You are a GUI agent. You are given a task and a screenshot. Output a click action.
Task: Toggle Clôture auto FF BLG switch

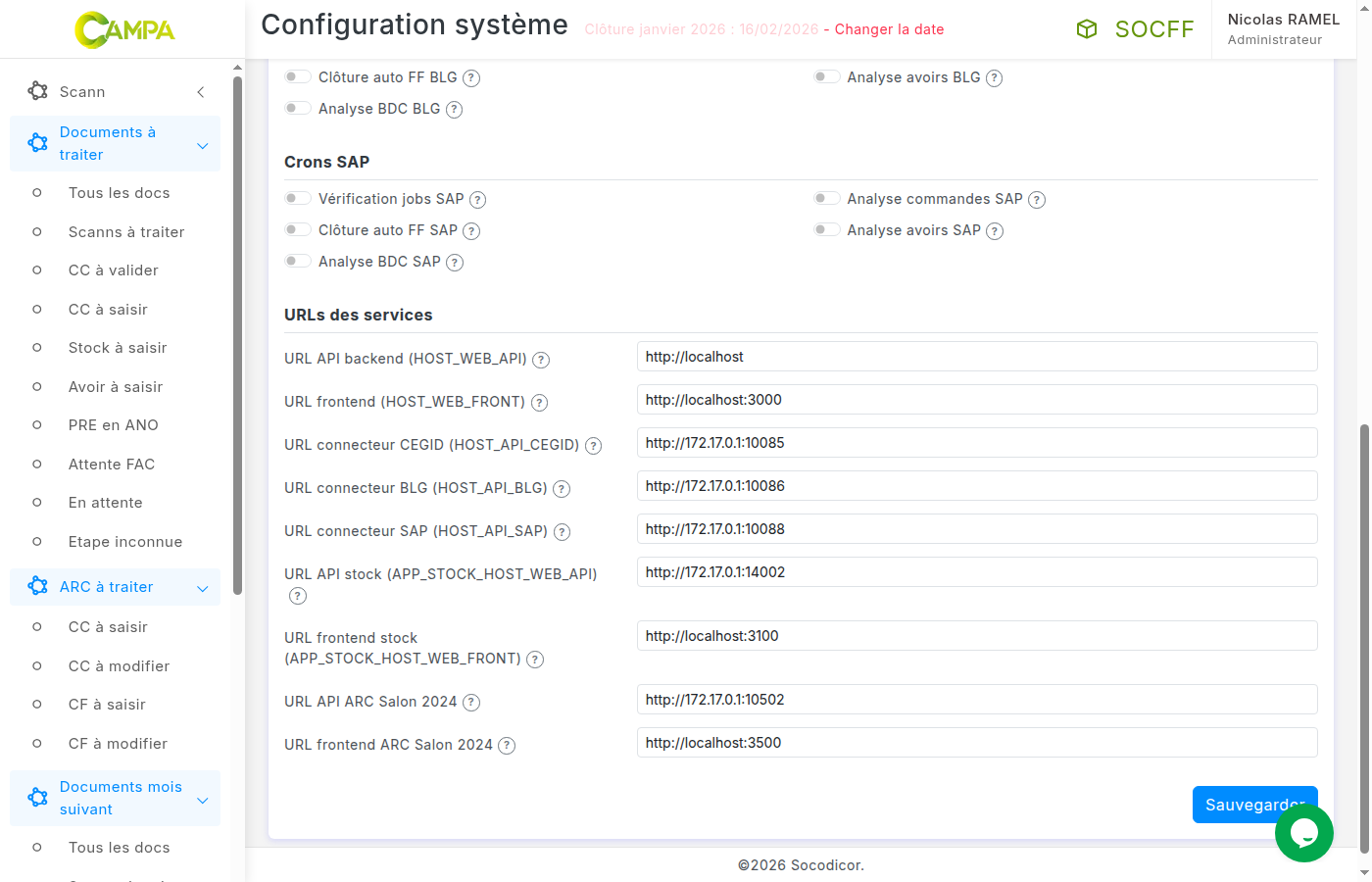tap(298, 76)
